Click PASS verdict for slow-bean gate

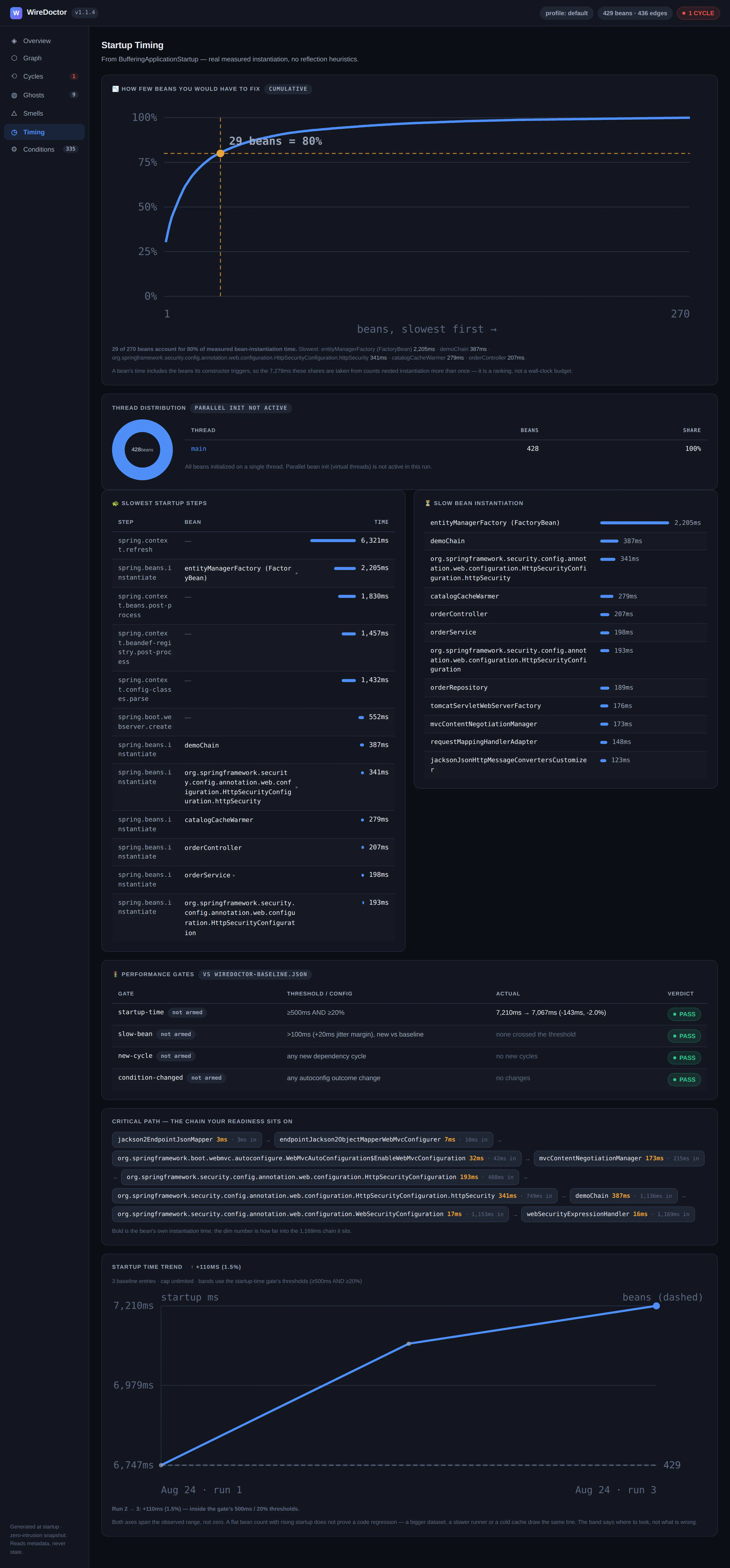[x=684, y=1036]
